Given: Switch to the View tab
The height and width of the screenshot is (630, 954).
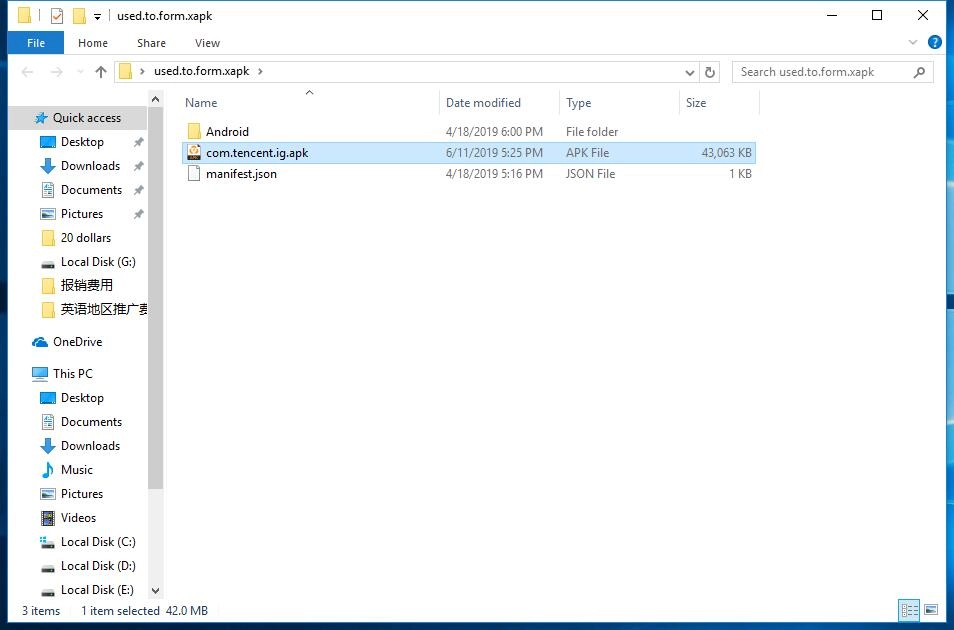Looking at the screenshot, I should point(207,43).
